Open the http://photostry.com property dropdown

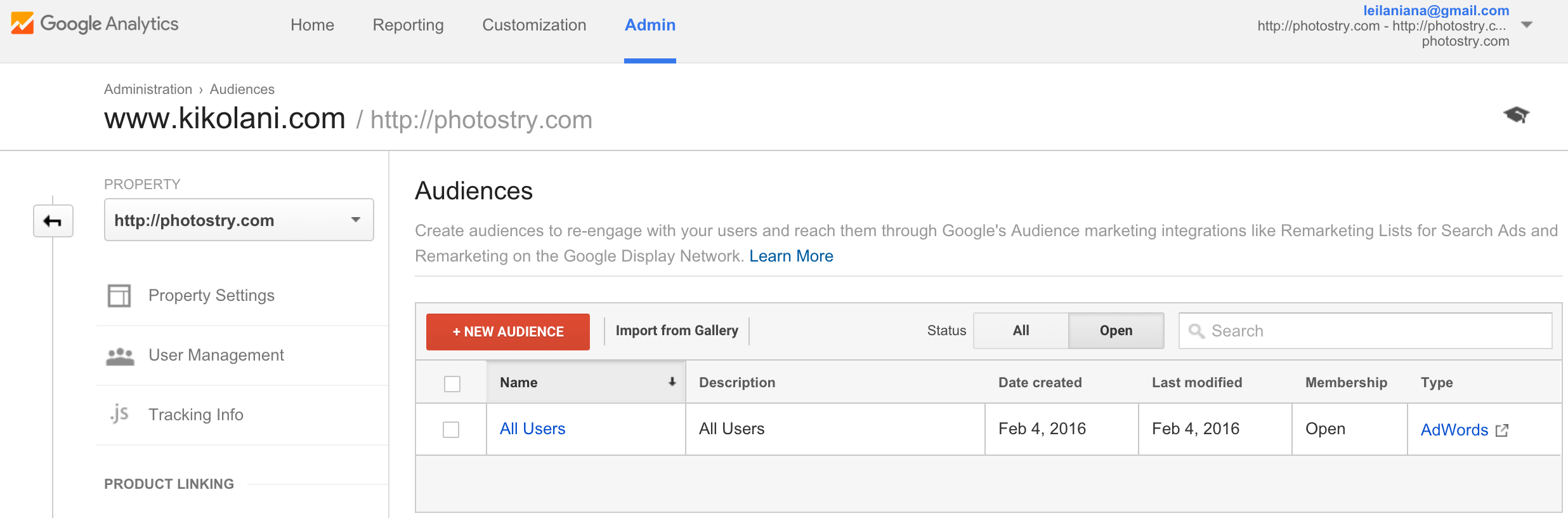(239, 220)
